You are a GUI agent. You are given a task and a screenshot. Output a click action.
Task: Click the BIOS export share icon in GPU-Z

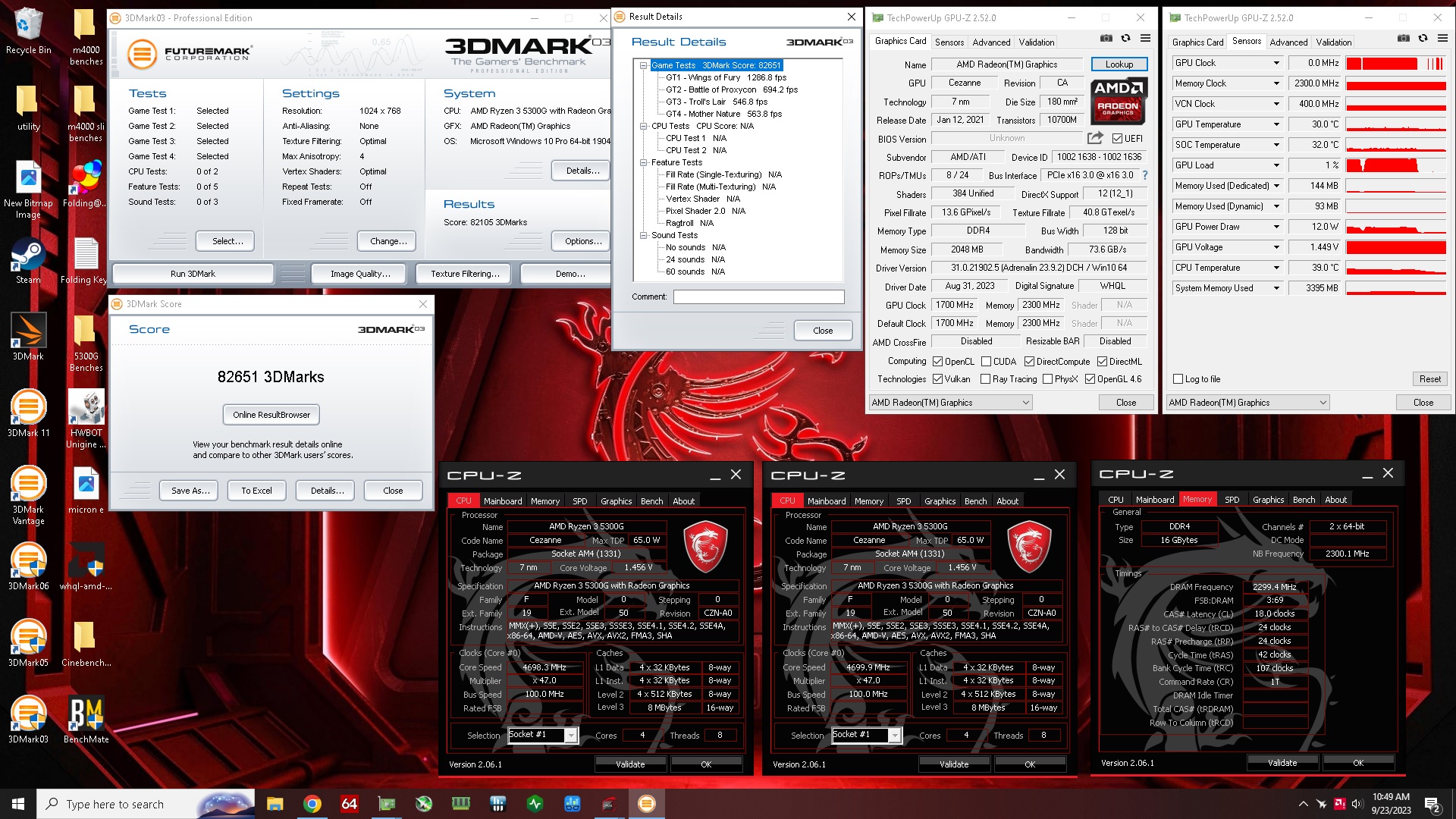[1095, 138]
